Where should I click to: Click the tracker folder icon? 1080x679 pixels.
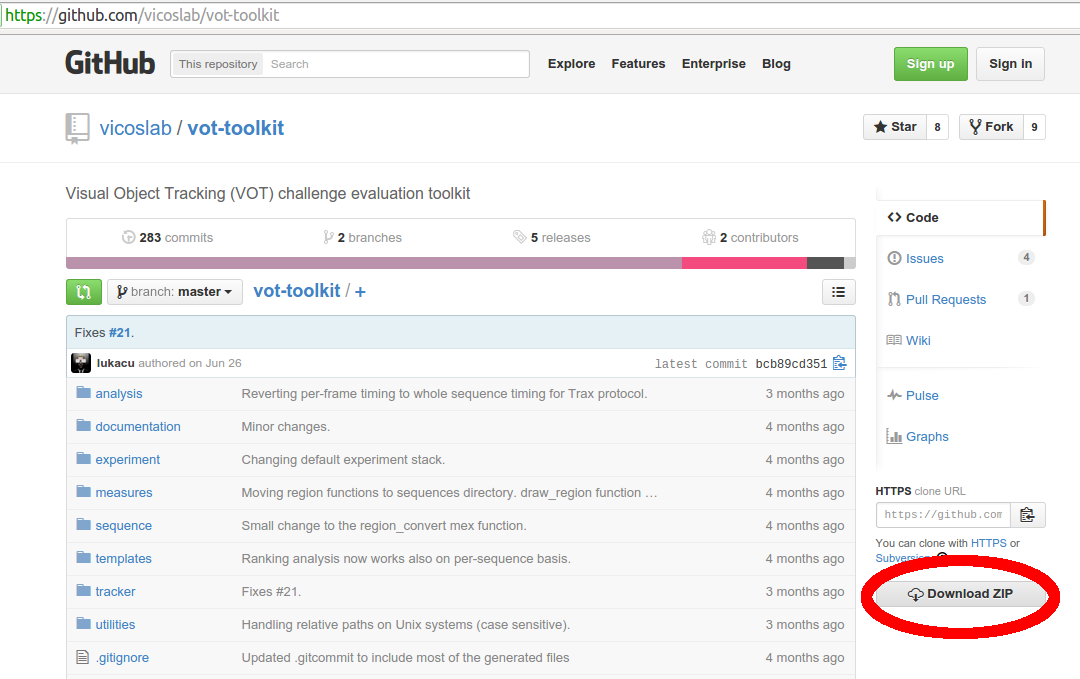click(x=83, y=591)
